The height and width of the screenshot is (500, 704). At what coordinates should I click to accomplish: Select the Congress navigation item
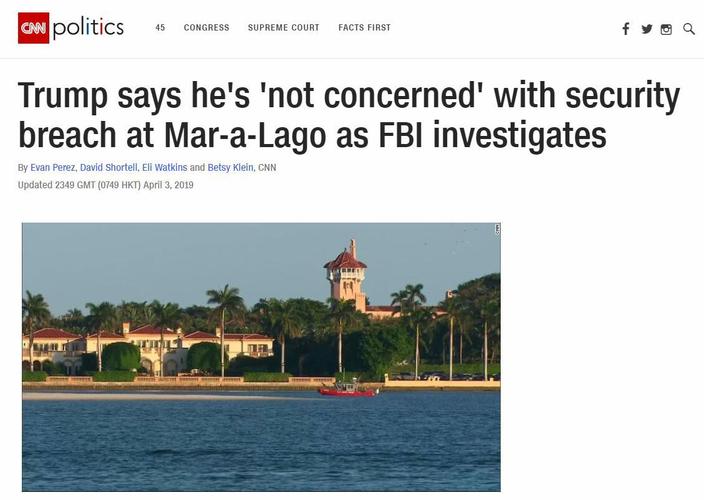click(206, 28)
